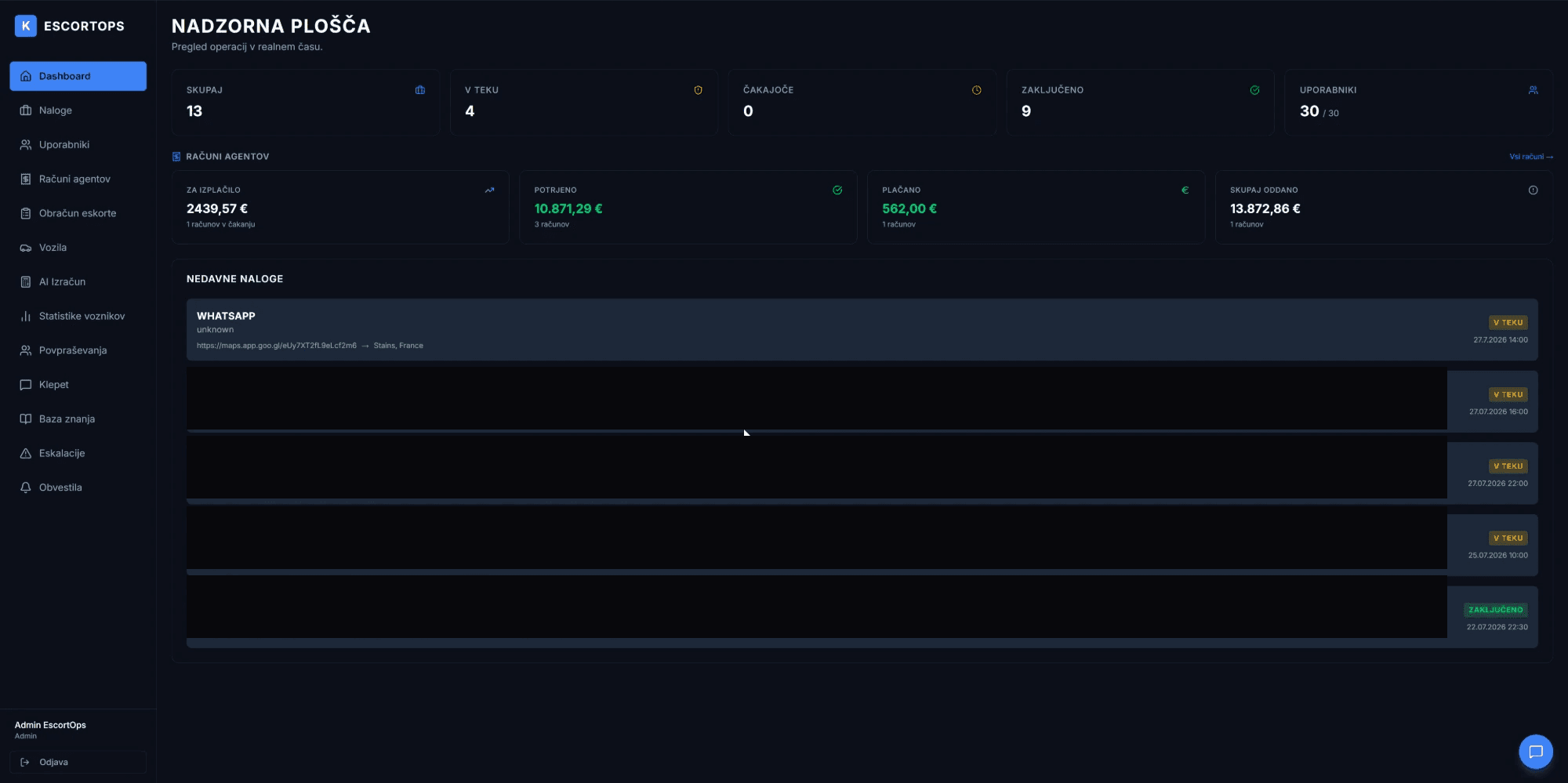Viewport: 1568px width, 783px height.
Task: Open the WHATSAPP order row
Action: pos(862,329)
